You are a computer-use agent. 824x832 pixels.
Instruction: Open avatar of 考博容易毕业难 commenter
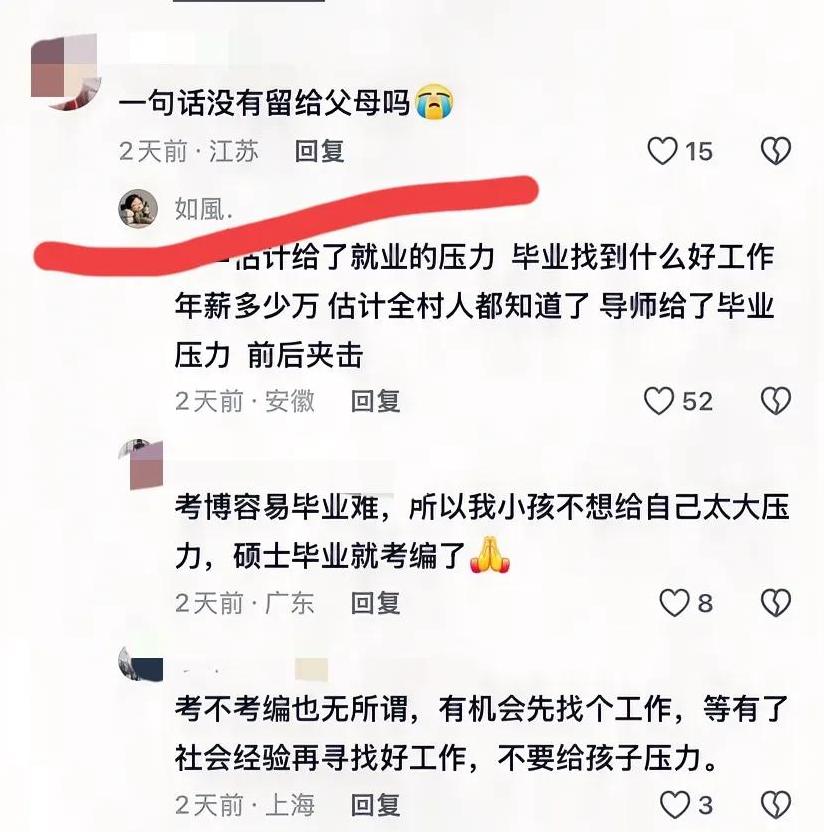pyautogui.click(x=141, y=464)
